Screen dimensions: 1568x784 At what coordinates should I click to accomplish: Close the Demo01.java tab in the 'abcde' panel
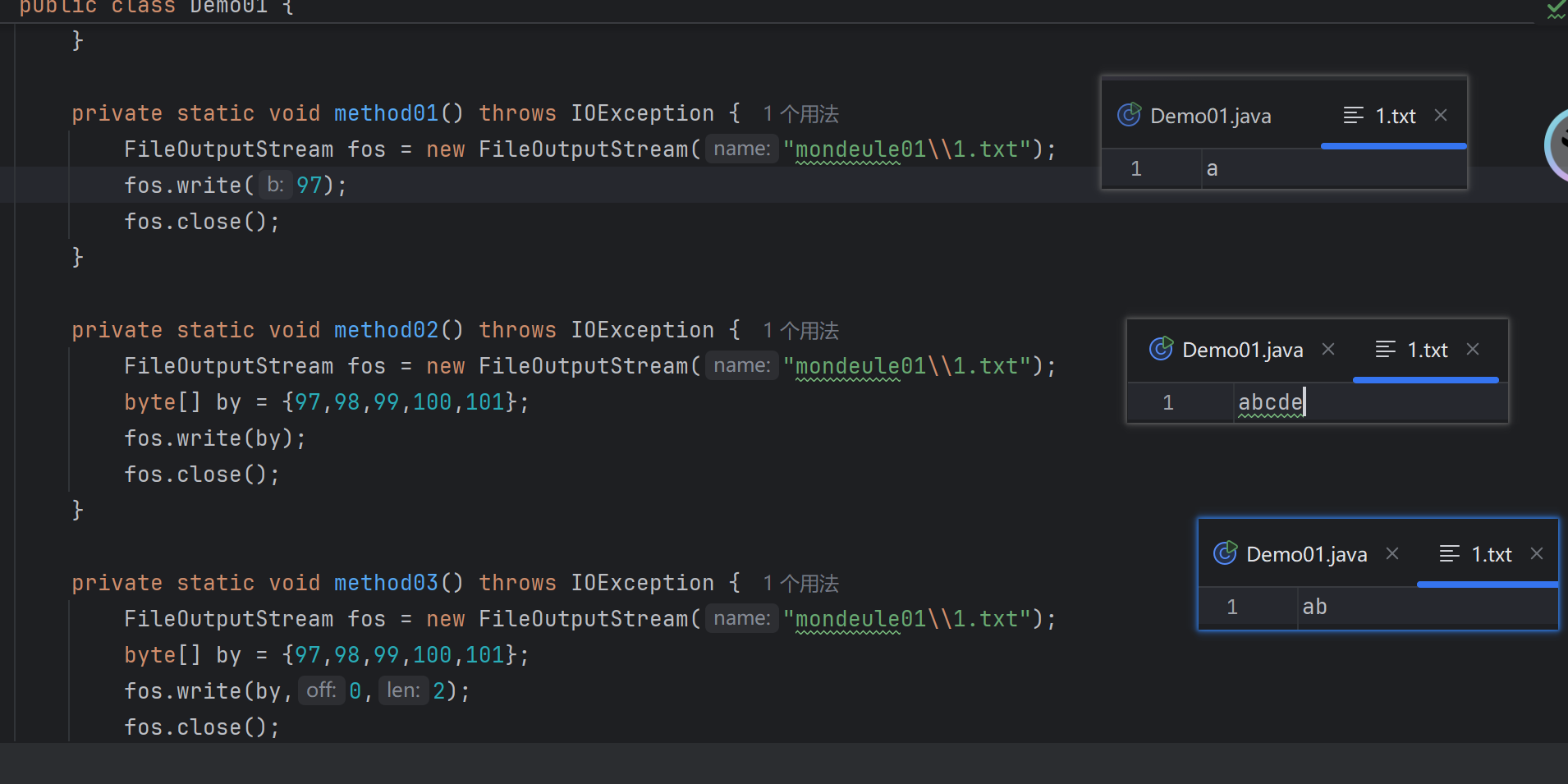(1328, 350)
